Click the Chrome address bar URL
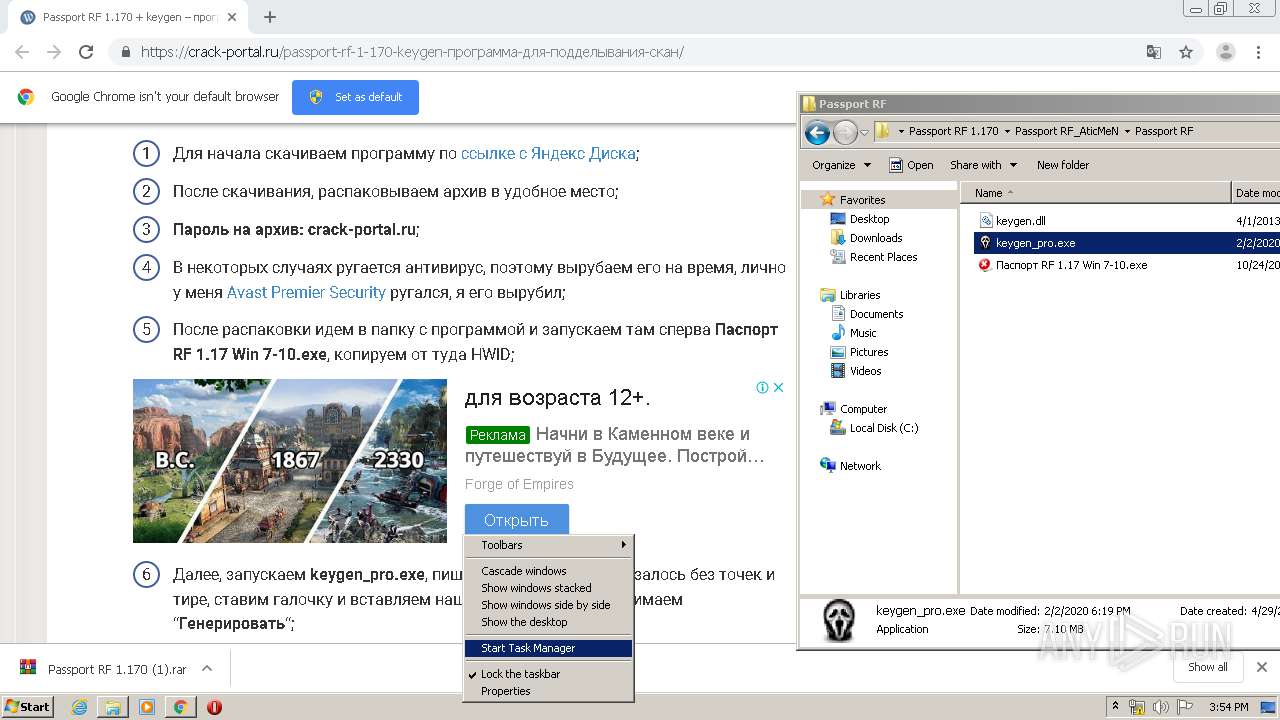This screenshot has width=1280, height=720. pyautogui.click(x=412, y=52)
